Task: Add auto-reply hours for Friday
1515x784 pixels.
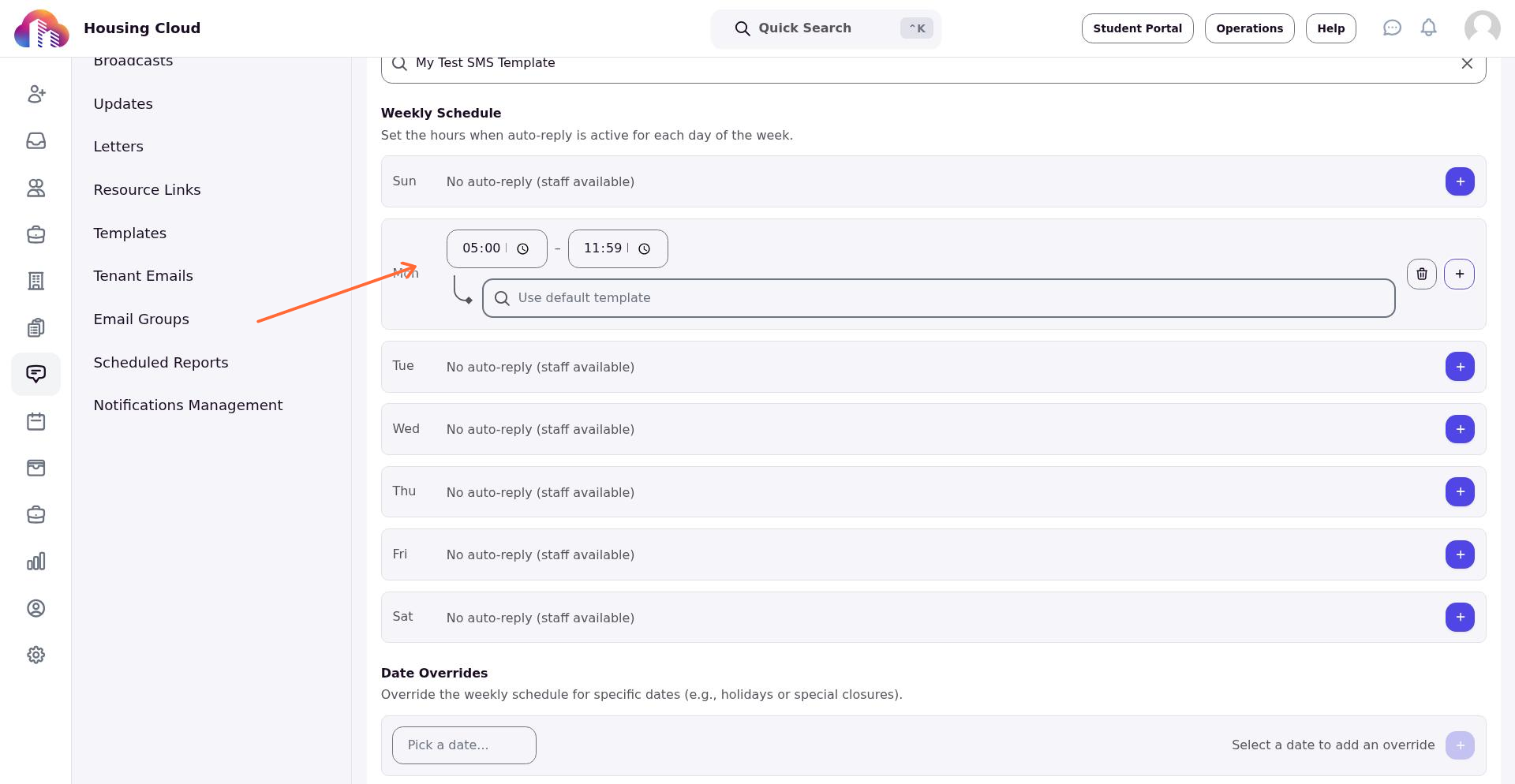Action: pos(1460,554)
